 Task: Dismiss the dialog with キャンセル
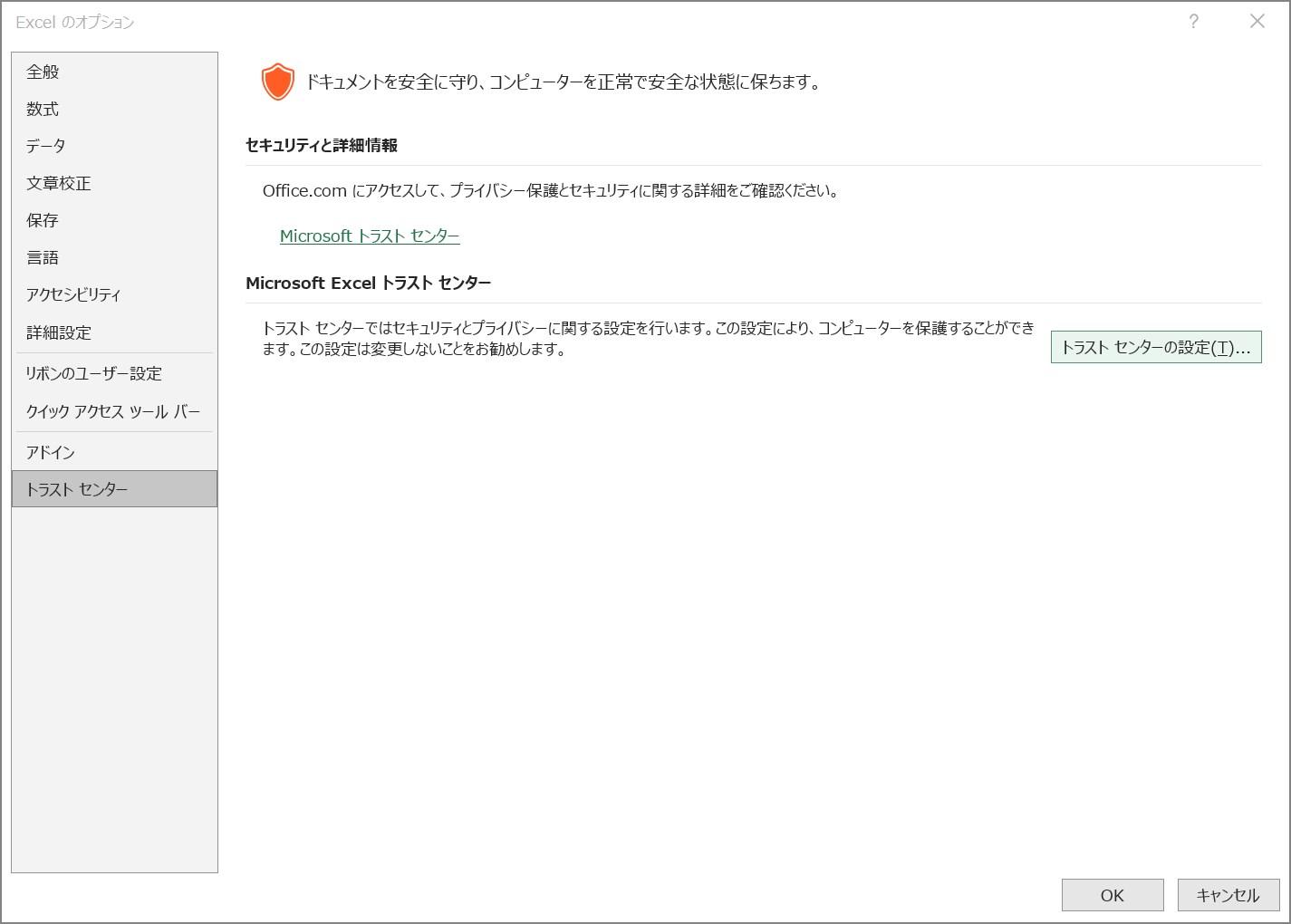[x=1228, y=895]
